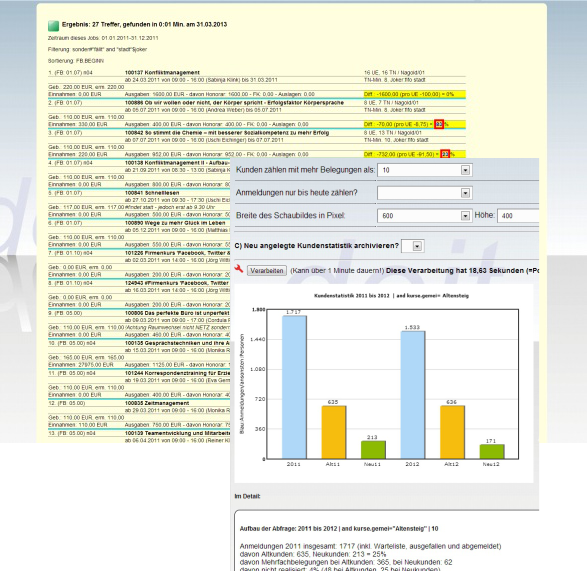Image resolution: width=587 pixels, height=571 pixels.
Task: Click the '1. (FB: 01.07)' row number
Action: click(x=70, y=73)
